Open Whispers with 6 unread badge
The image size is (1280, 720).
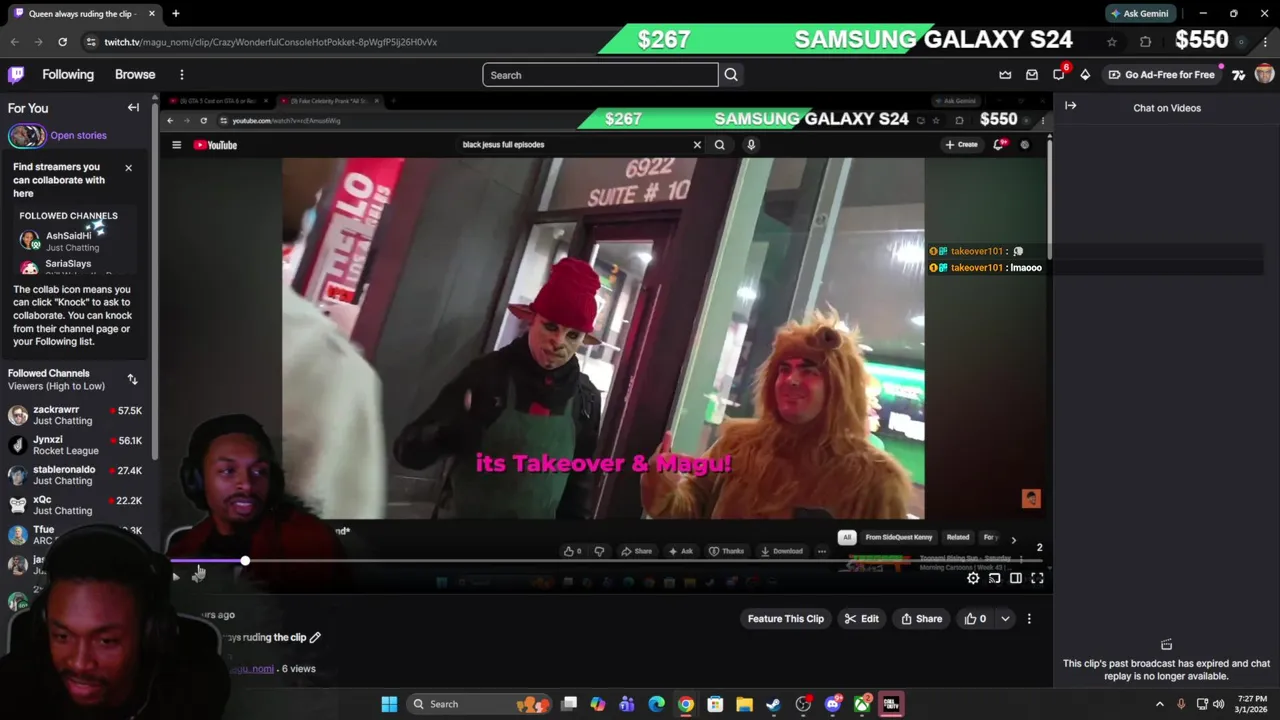tap(1060, 74)
